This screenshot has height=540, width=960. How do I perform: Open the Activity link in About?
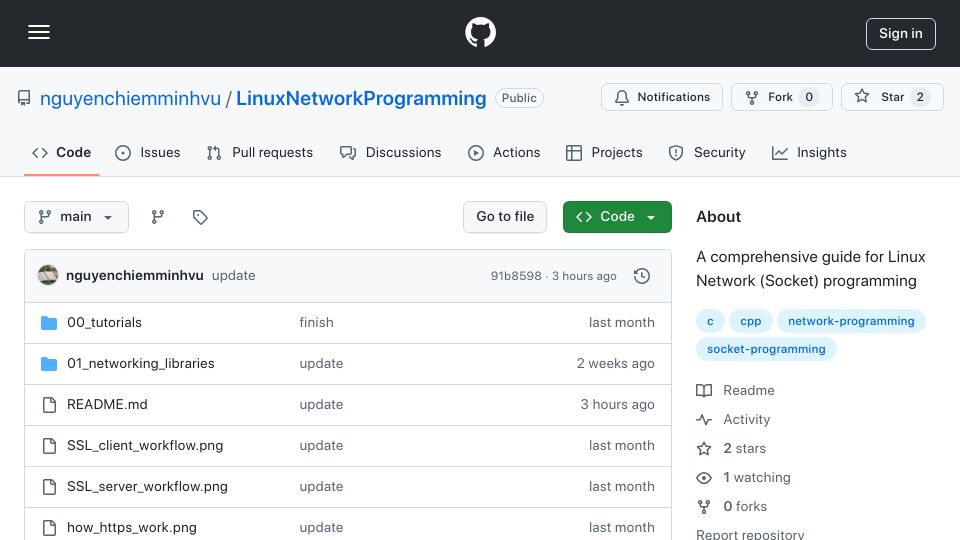[x=733, y=419]
